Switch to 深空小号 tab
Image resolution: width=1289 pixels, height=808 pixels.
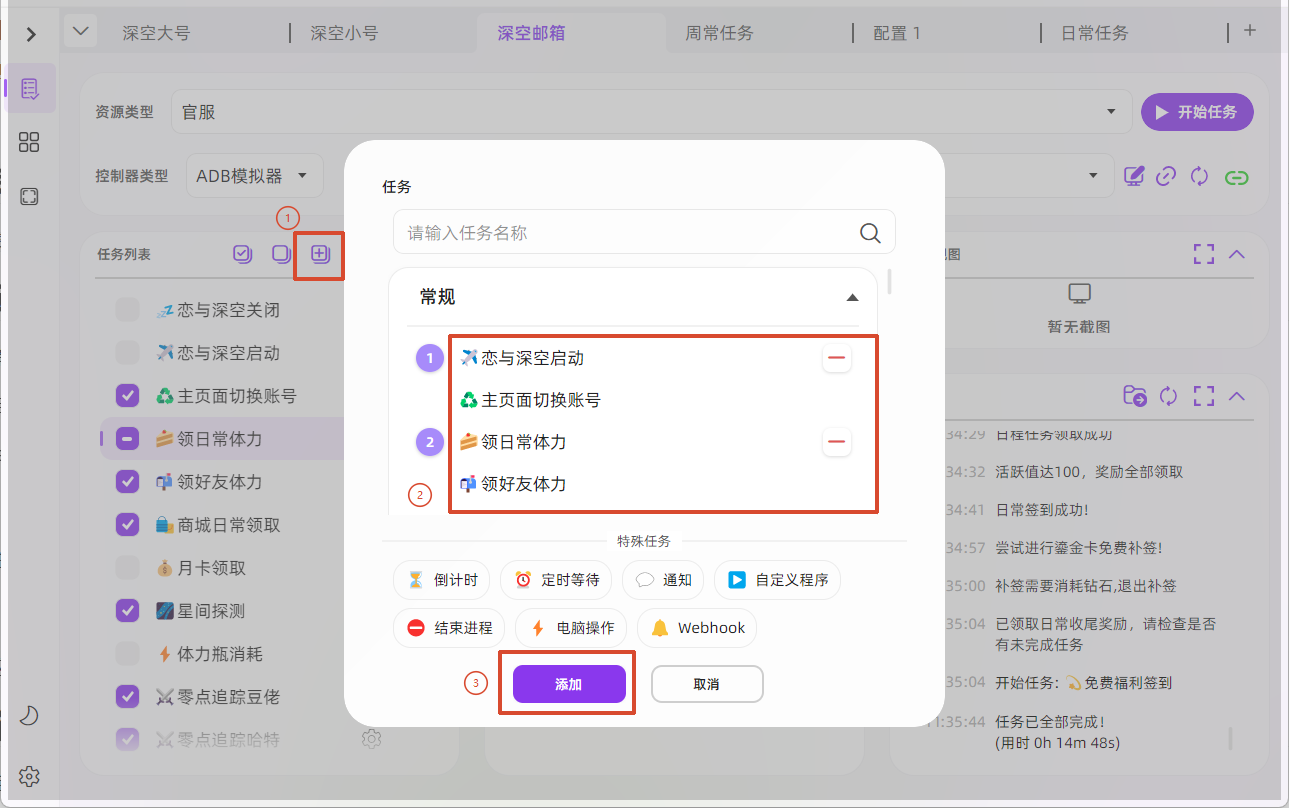(x=344, y=33)
